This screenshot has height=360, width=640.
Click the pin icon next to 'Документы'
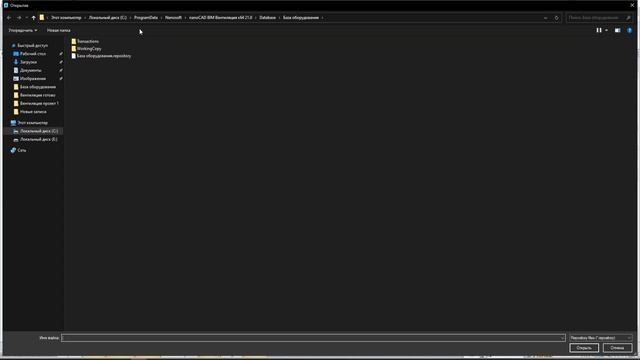[61, 70]
